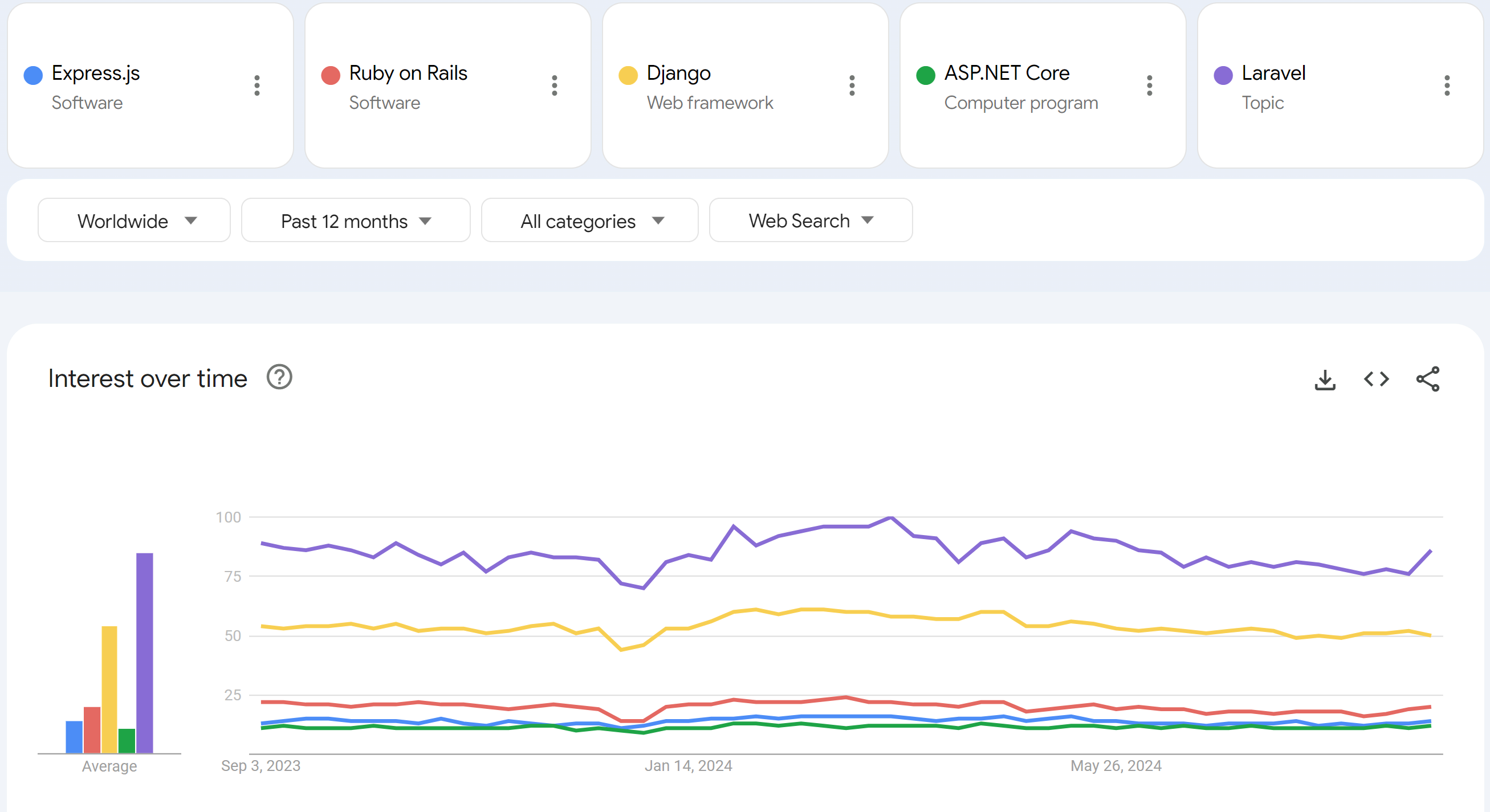
Task: Edit the Ruby on Rails search term
Action: 408,74
